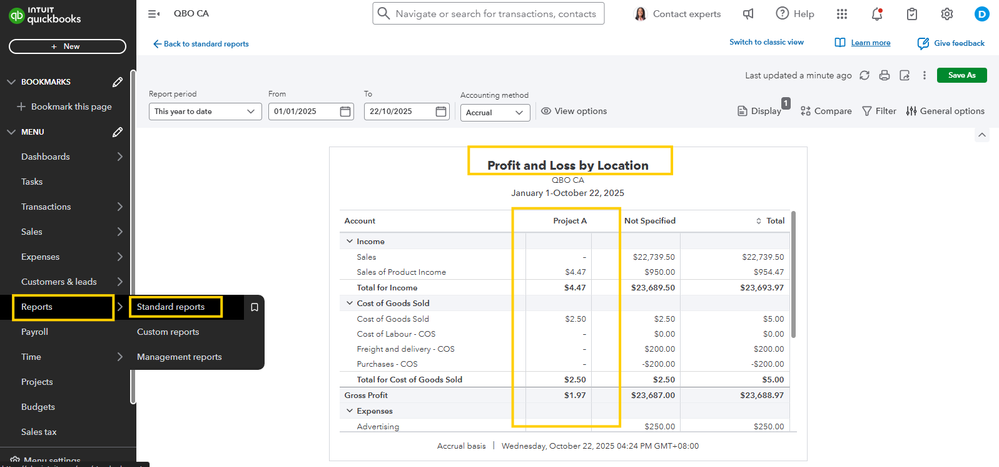Open Standard reports from the flyout
The image size is (999, 467).
pos(171,307)
